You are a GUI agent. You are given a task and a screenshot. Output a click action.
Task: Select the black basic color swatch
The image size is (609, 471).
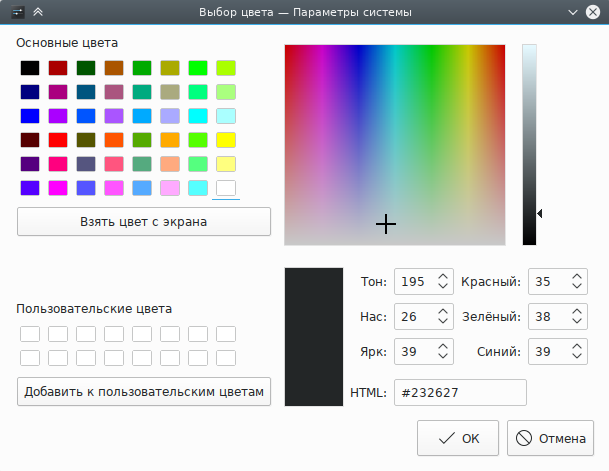tap(30, 68)
